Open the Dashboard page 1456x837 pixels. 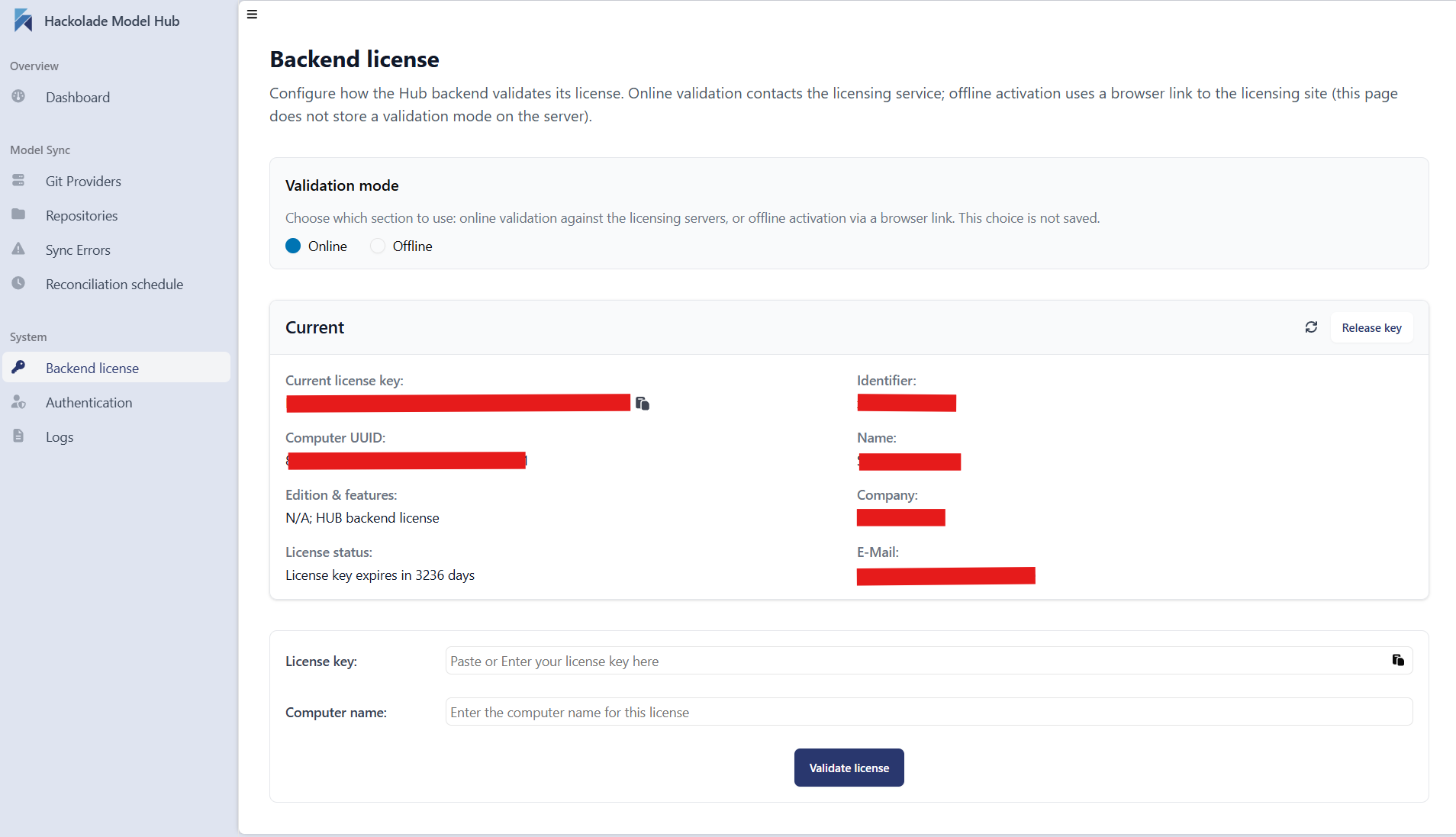[116, 97]
